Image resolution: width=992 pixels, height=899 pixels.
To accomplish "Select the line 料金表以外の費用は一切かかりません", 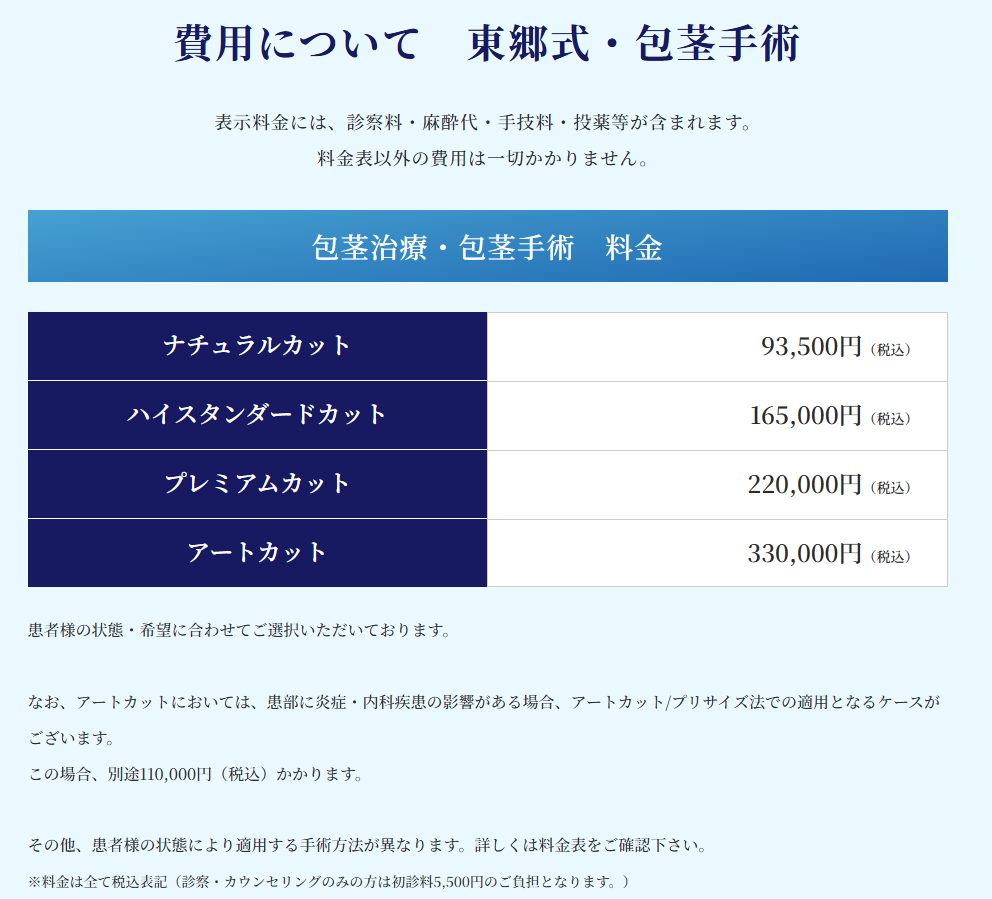I will [482, 158].
